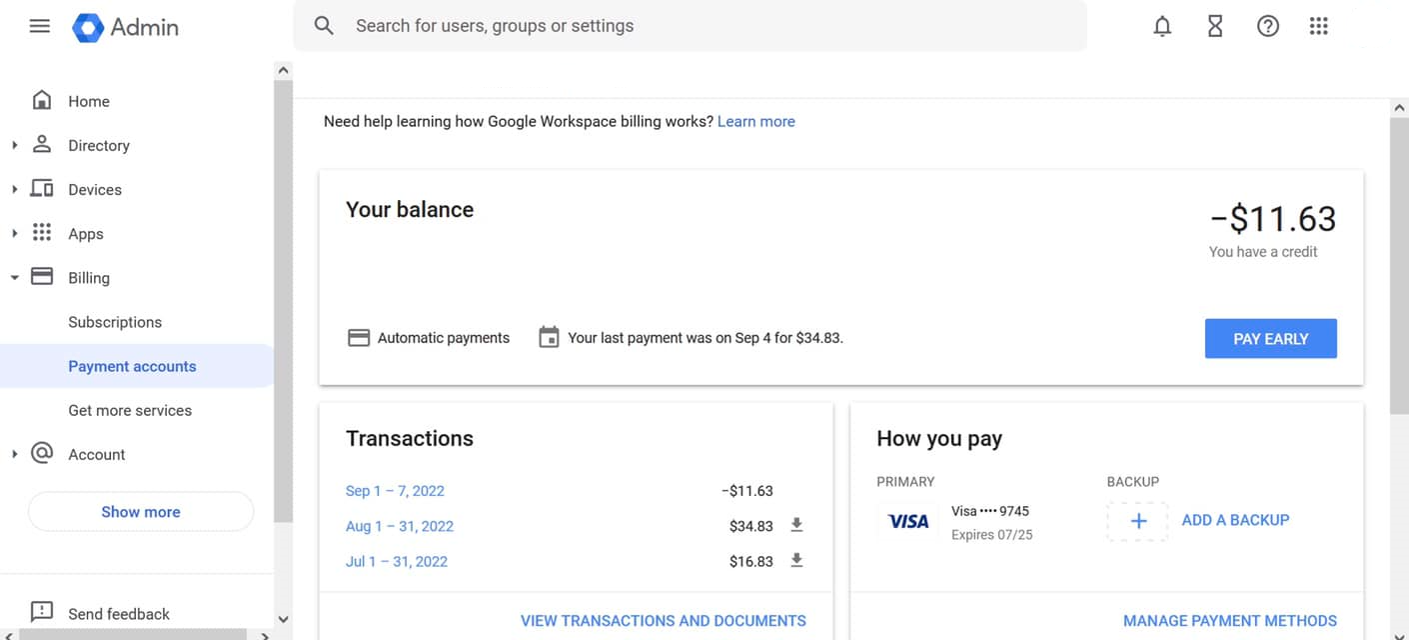The width and height of the screenshot is (1409, 640).
Task: Download the Aug 1-31 transaction document
Action: pyautogui.click(x=796, y=525)
